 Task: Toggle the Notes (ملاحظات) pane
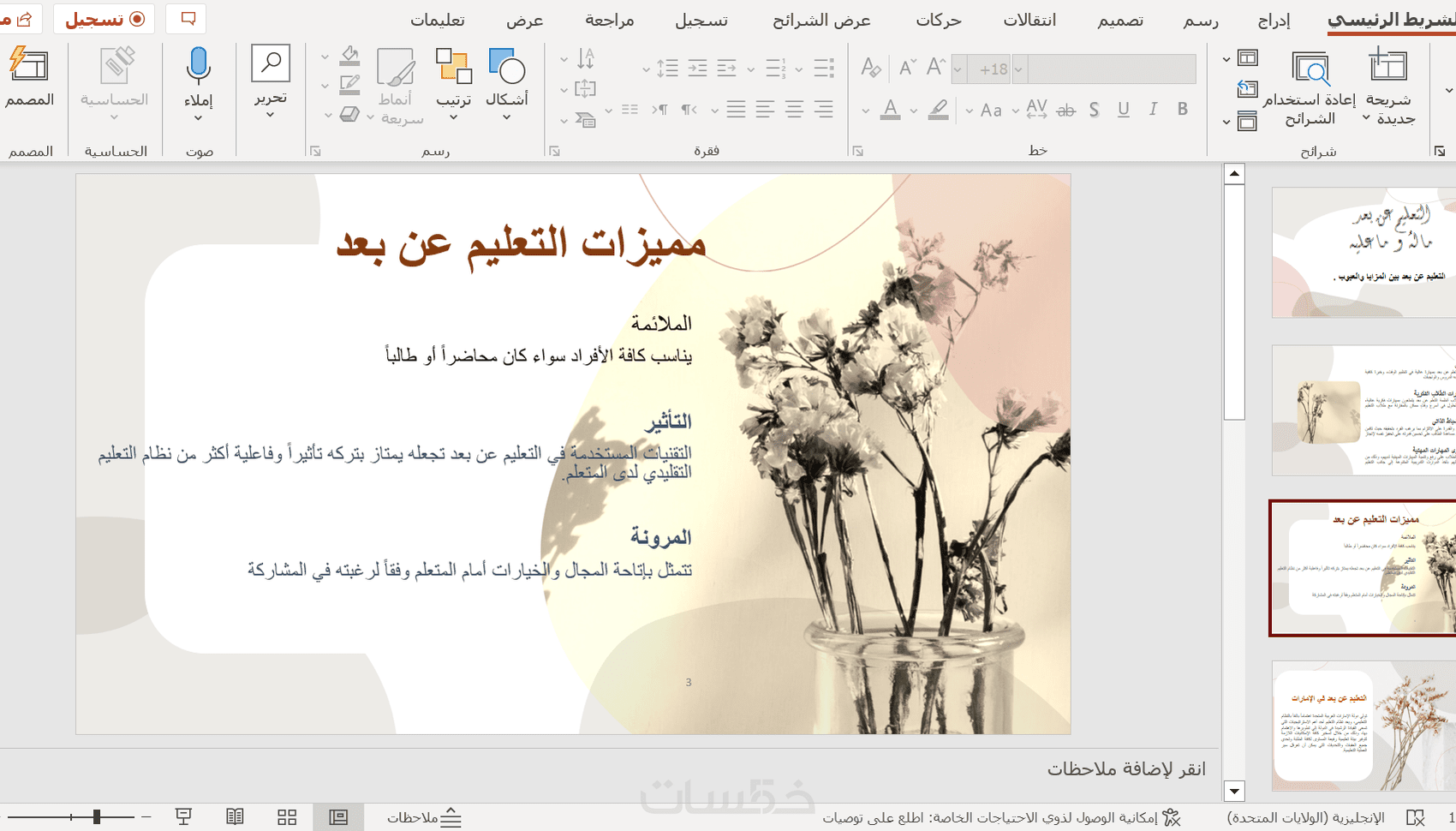[424, 817]
